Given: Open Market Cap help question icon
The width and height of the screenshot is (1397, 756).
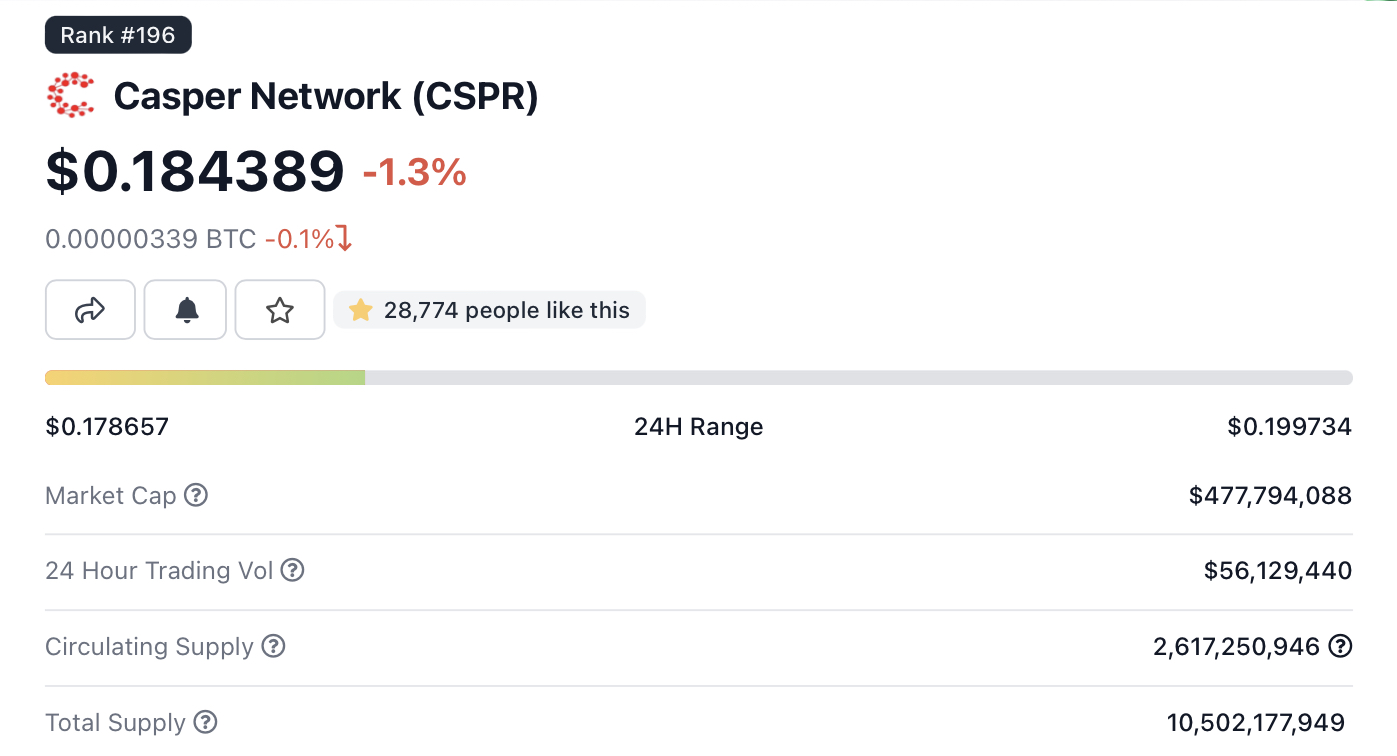Looking at the screenshot, I should [197, 495].
